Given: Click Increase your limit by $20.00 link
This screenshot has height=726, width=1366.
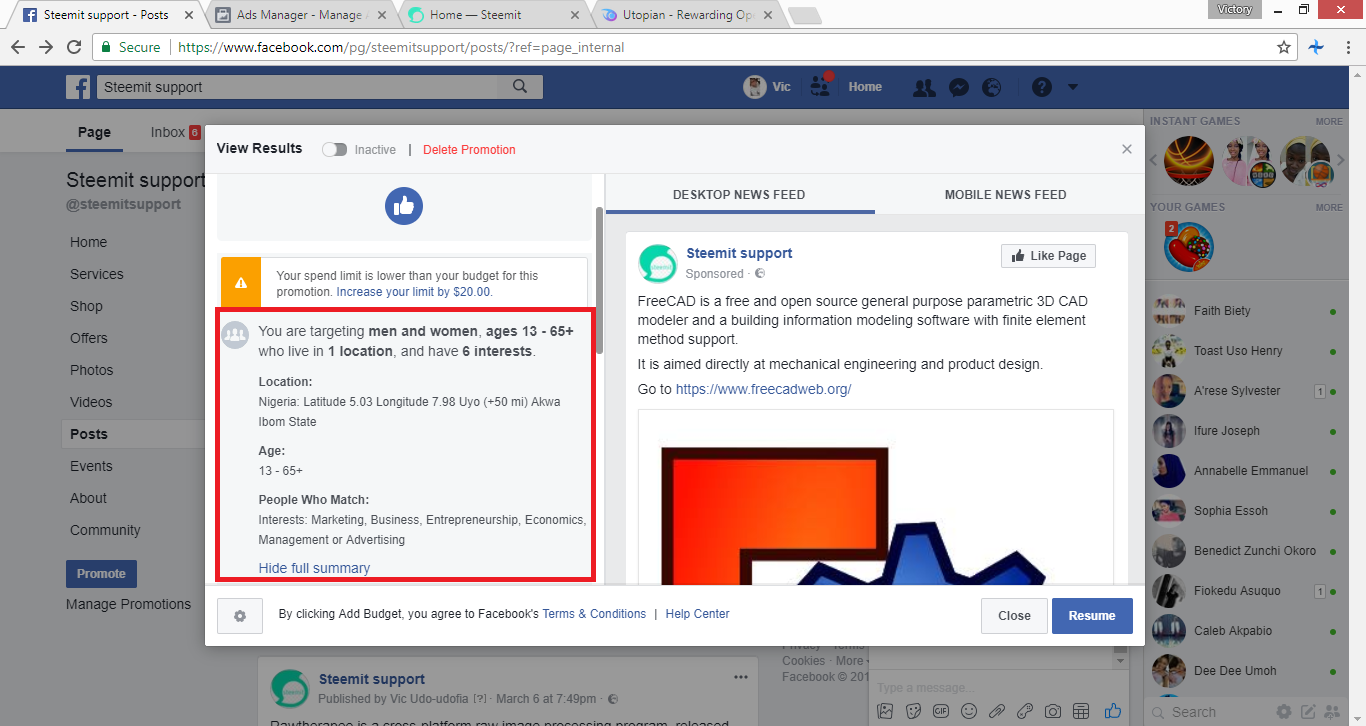Looking at the screenshot, I should point(414,292).
